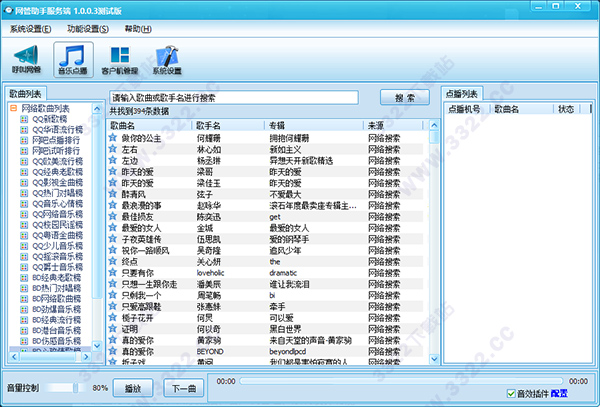Toggle the 音效插件 checkbox

tap(512, 394)
